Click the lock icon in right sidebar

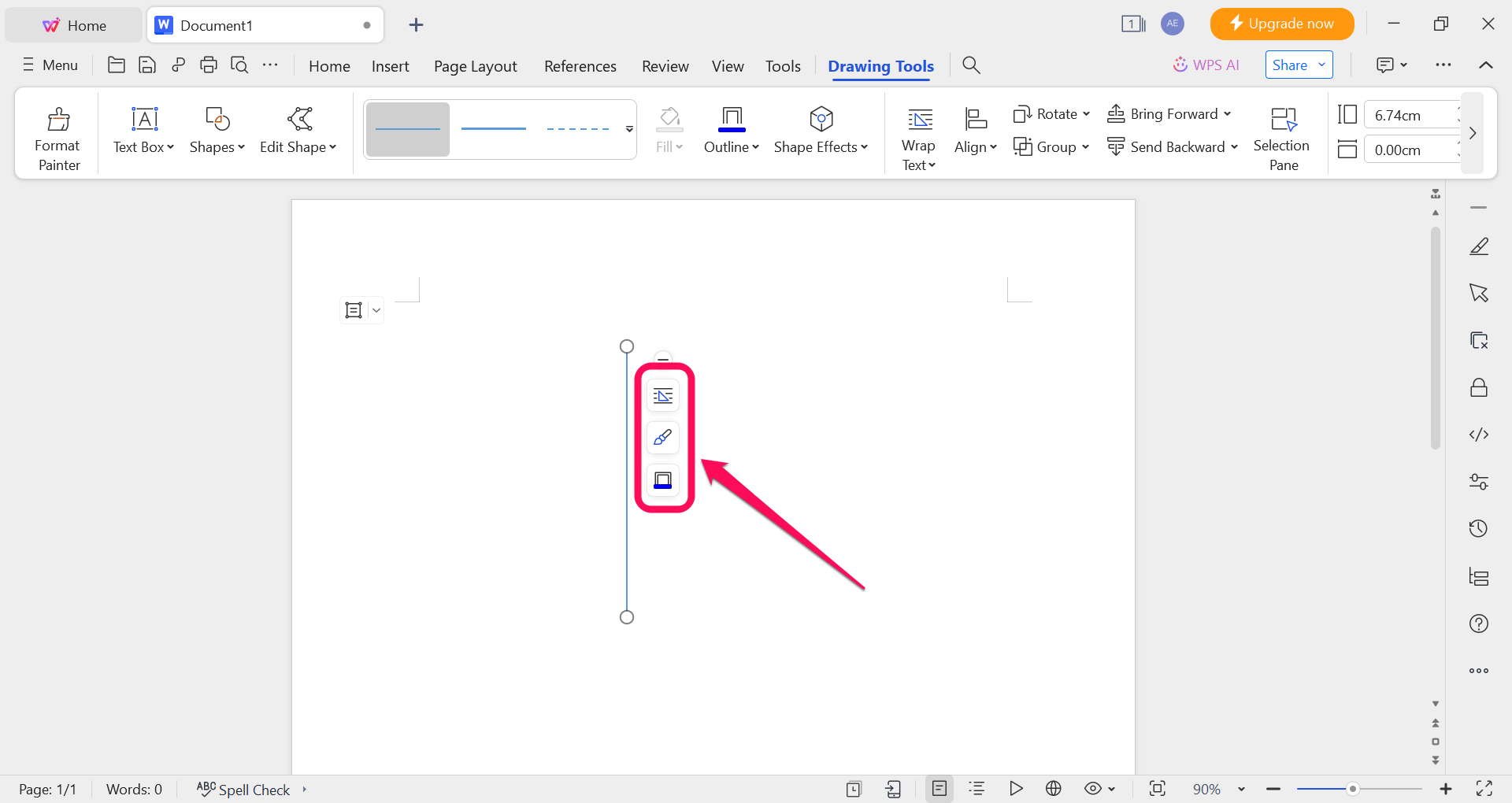[1478, 387]
